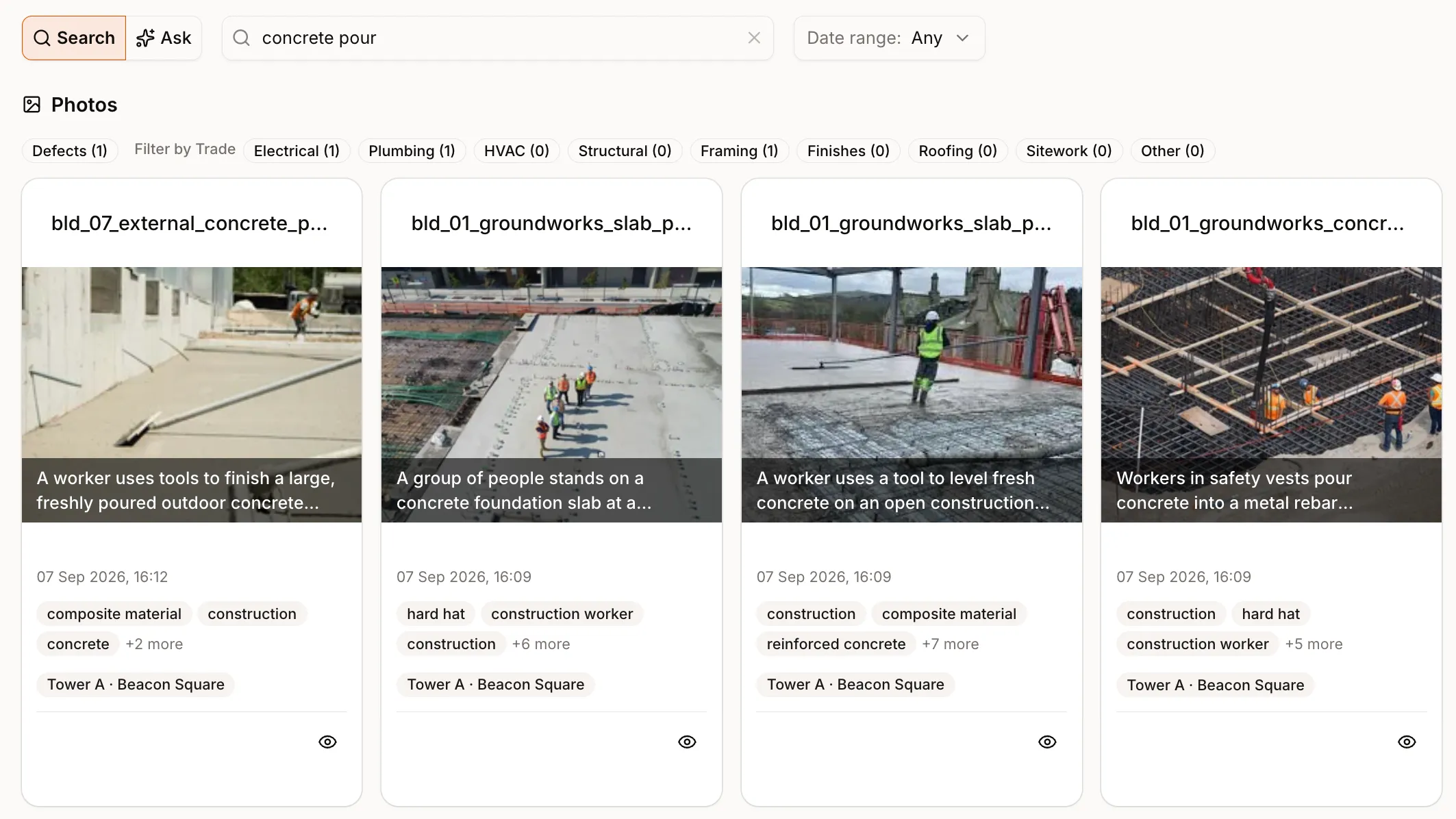
Task: Filter by HVAC (0) trade
Action: (x=516, y=151)
